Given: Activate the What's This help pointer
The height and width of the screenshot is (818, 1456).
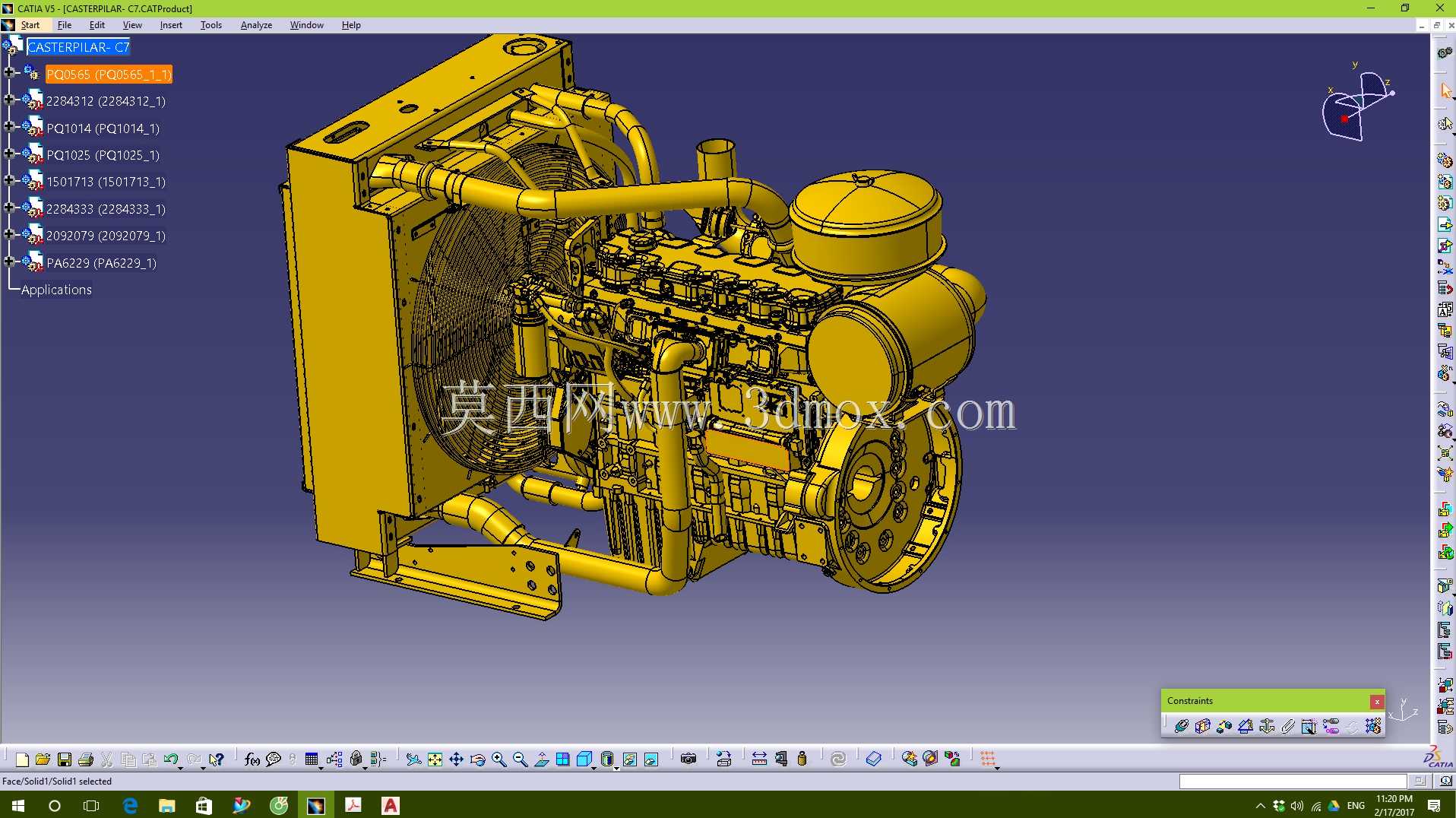Looking at the screenshot, I should point(217,759).
